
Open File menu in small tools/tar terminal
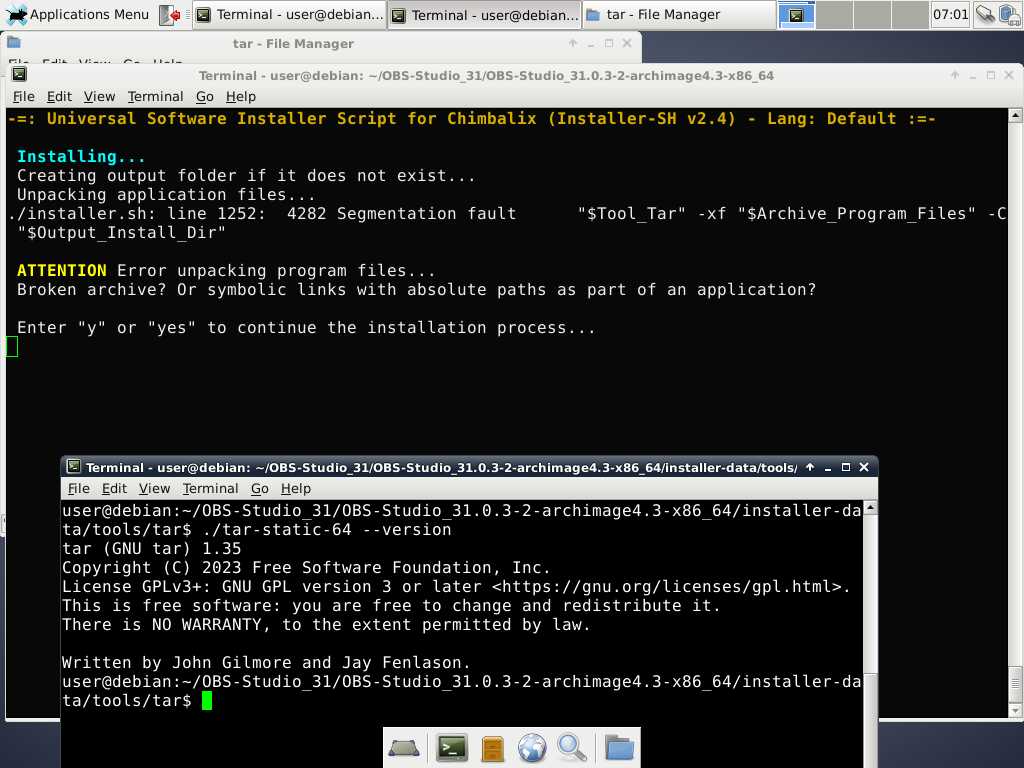point(78,488)
